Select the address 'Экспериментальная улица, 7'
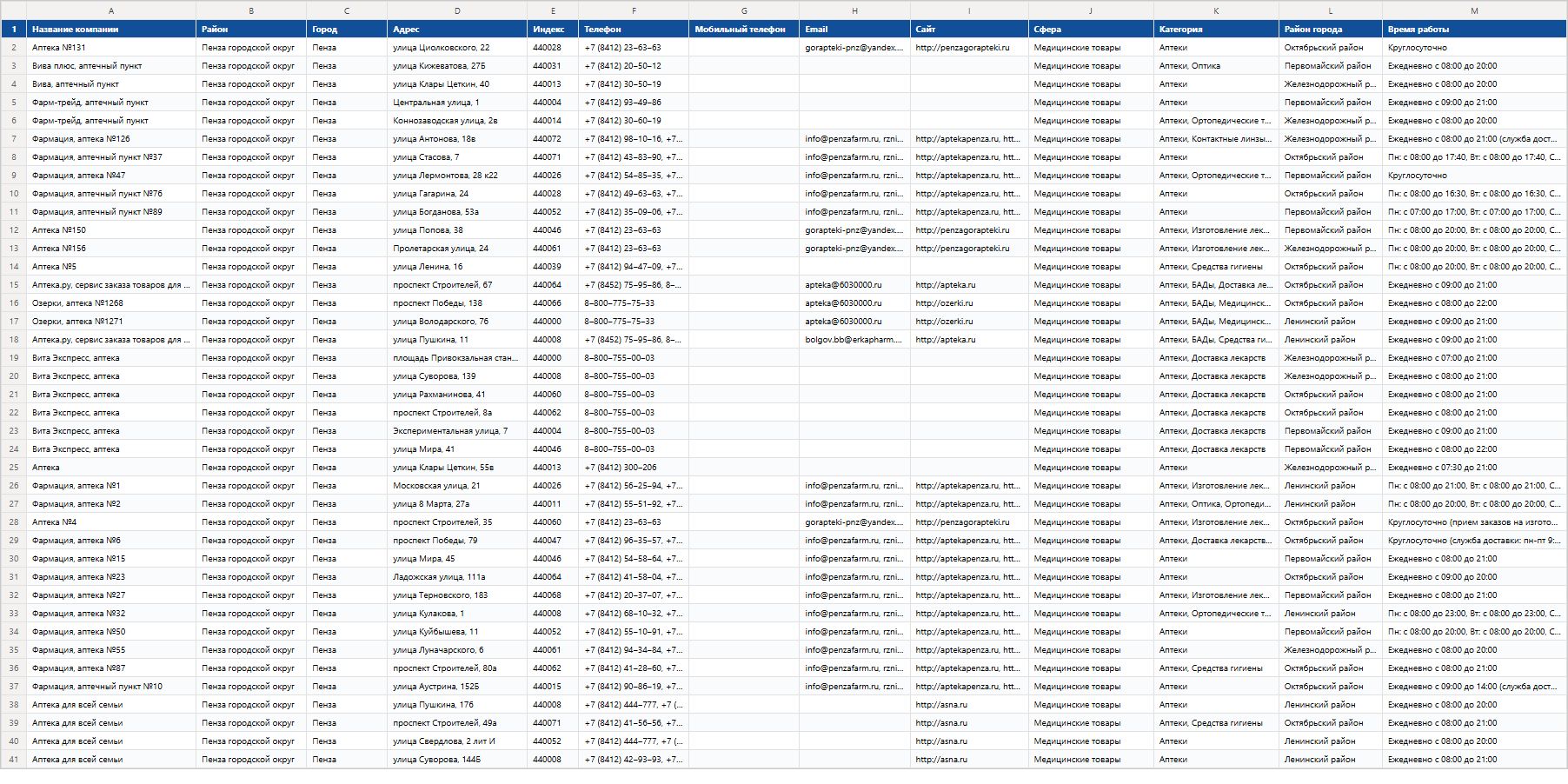Image resolution: width=1568 pixels, height=784 pixels. pyautogui.click(x=457, y=431)
